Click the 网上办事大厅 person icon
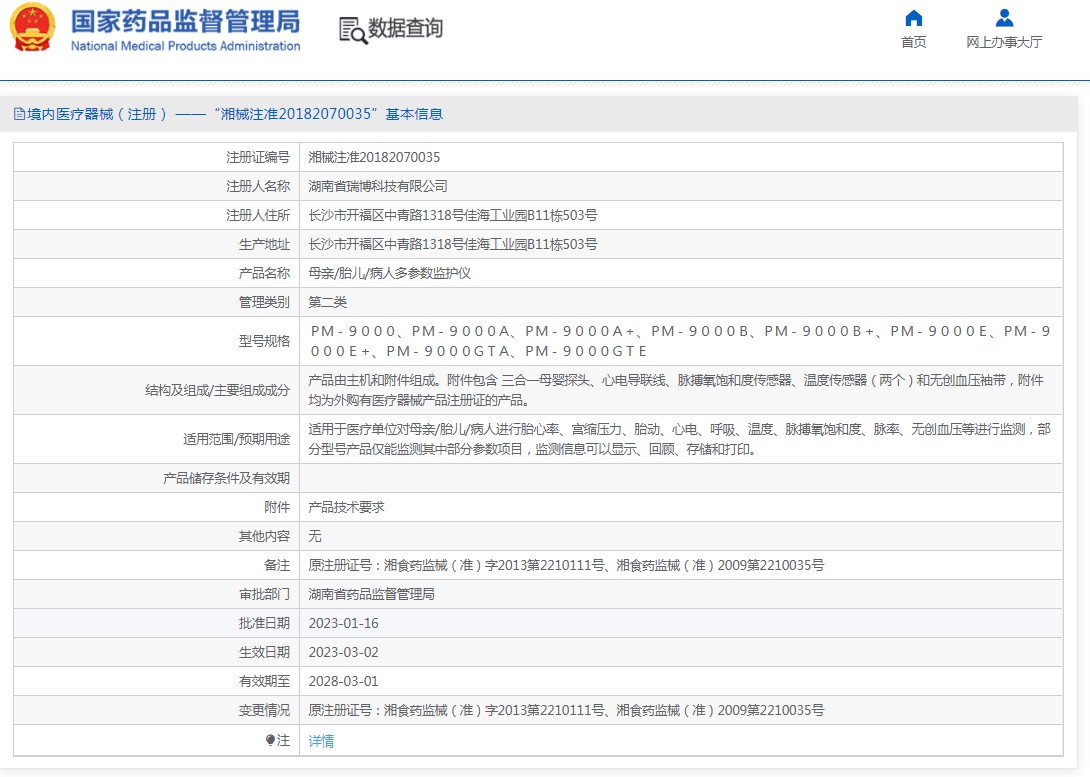The height and width of the screenshot is (777, 1090). [x=1004, y=17]
